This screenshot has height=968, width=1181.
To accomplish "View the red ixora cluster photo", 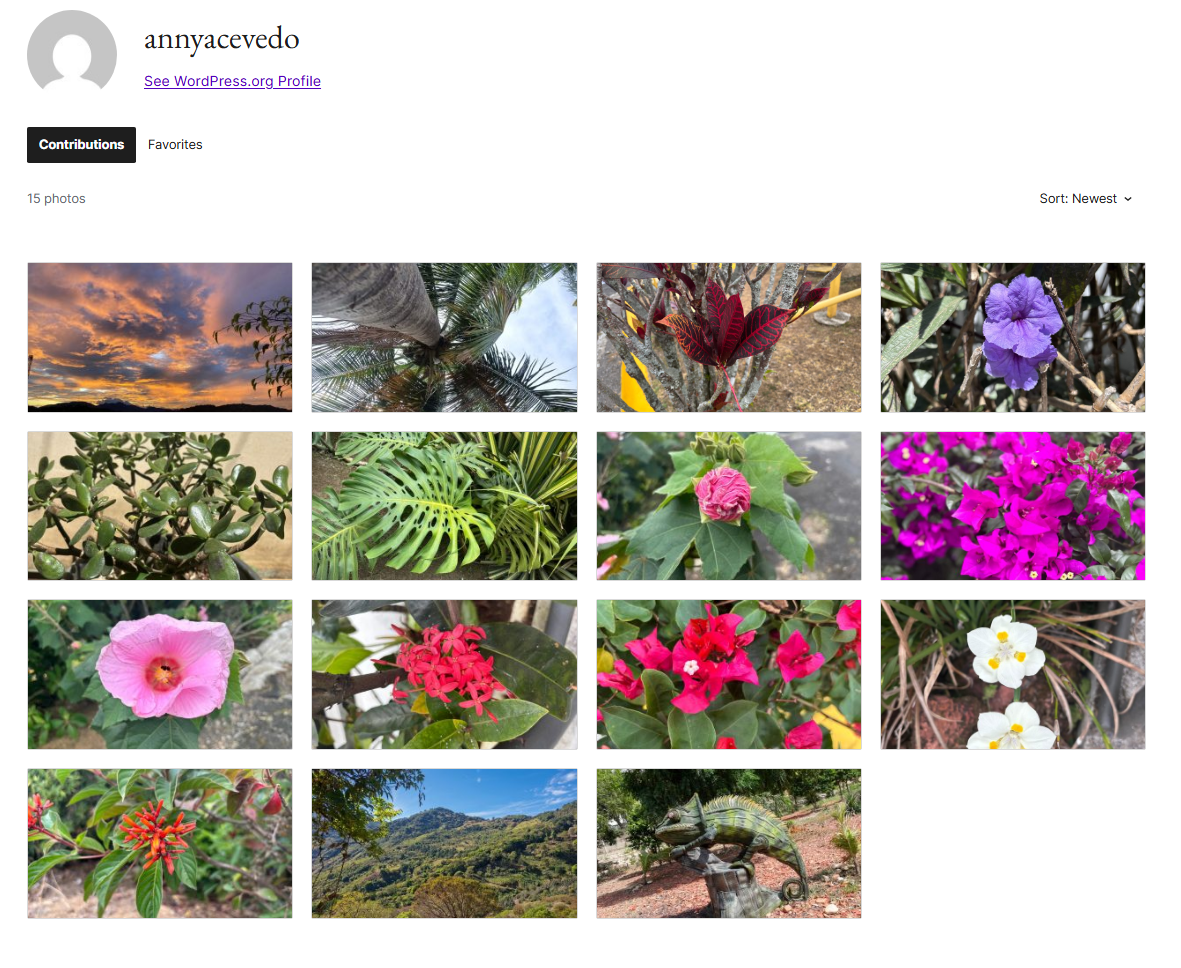I will pos(444,674).
